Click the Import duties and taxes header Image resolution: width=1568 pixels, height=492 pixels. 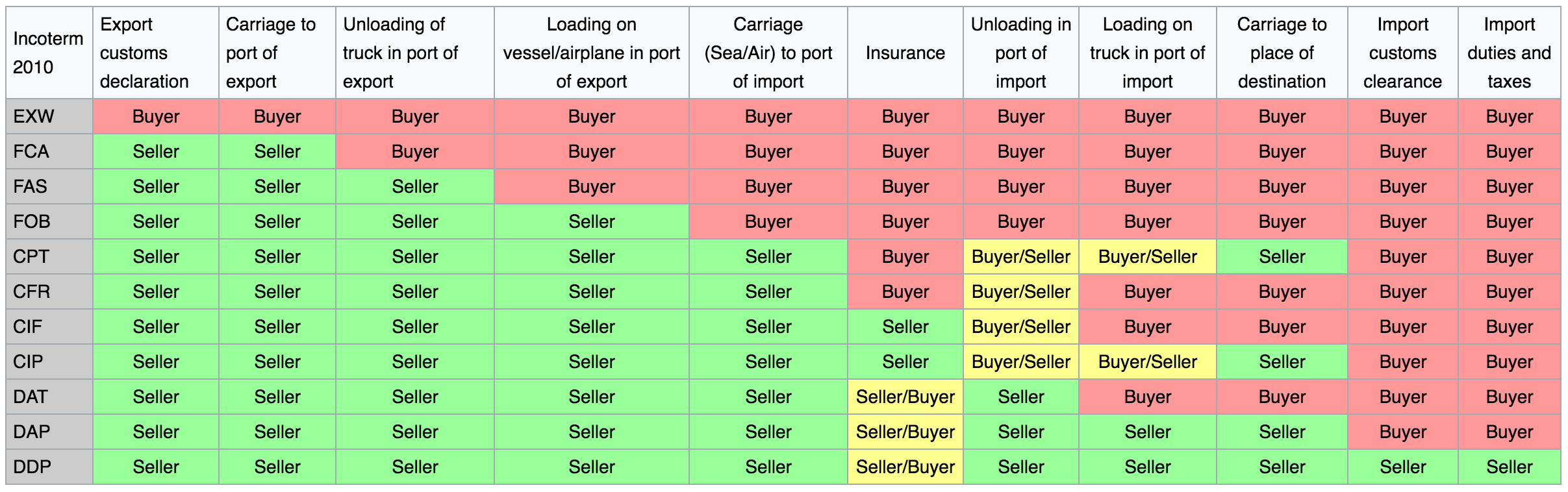pyautogui.click(x=1510, y=53)
